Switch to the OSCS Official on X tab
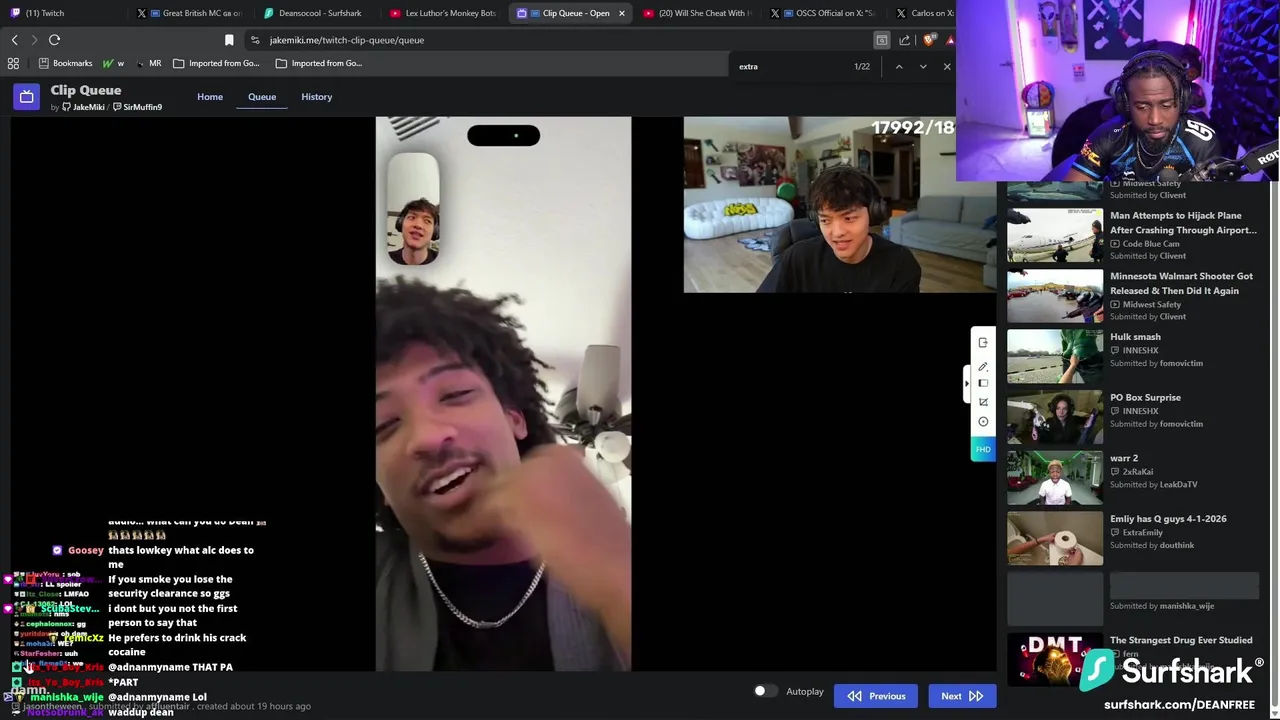 [826, 13]
